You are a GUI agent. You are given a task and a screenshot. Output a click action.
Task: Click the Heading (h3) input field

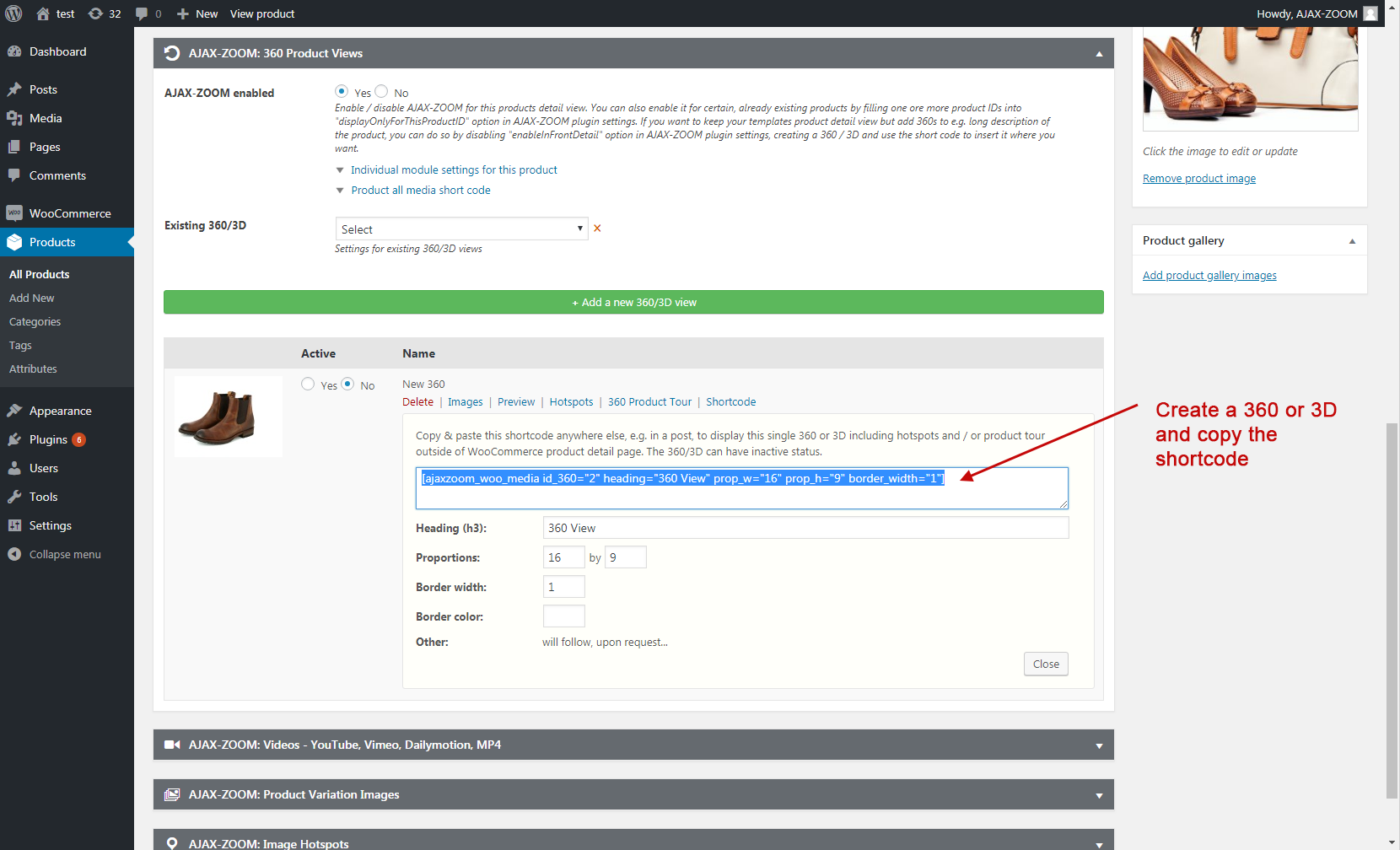coord(806,528)
